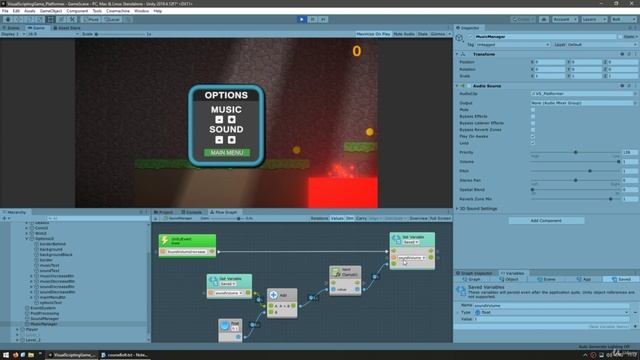Image resolution: width=640 pixels, height=360 pixels.
Task: Open the Saved dropdown on the Get Variable node
Action: [228, 284]
